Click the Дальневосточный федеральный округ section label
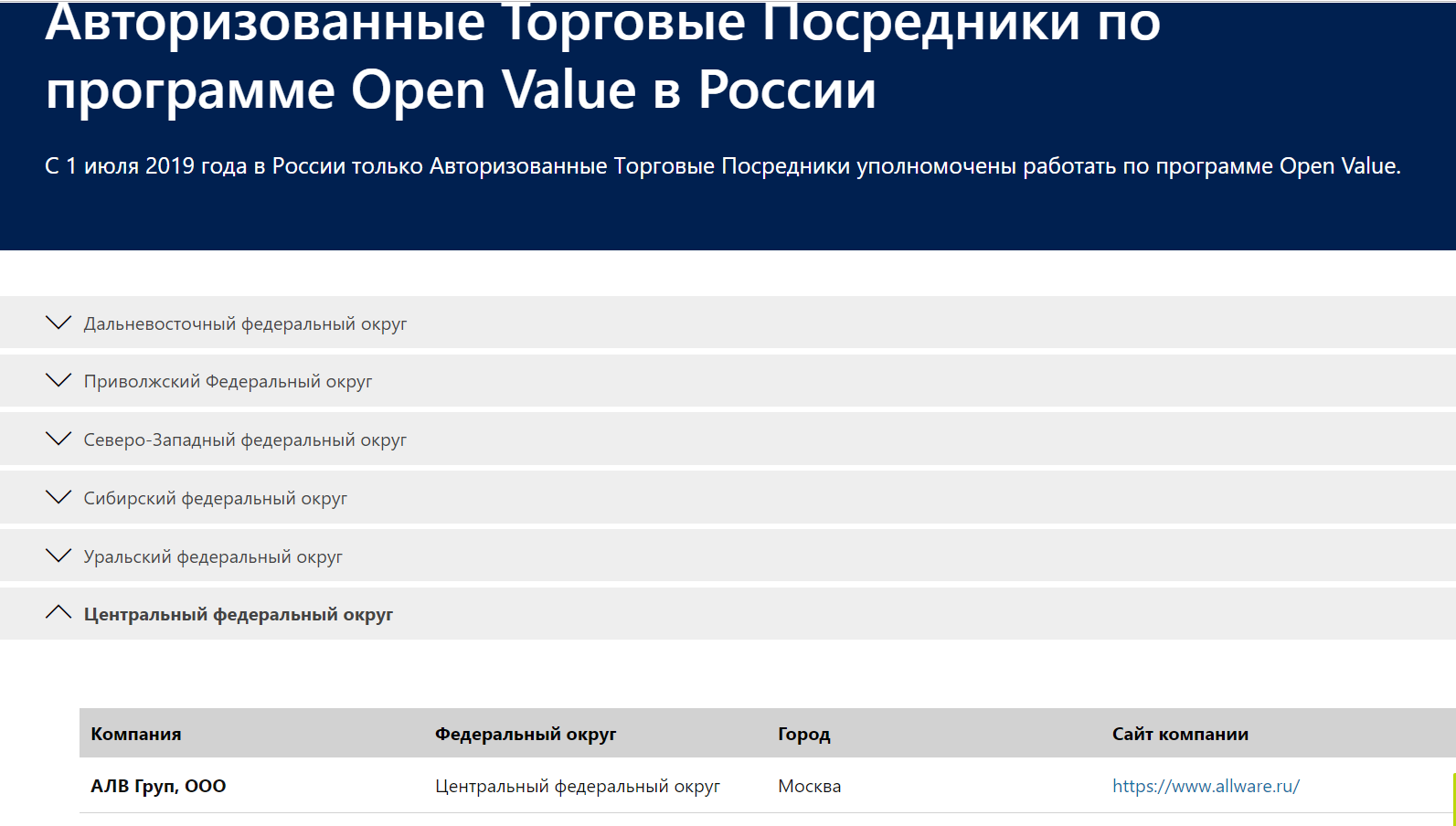The image size is (1456, 826). (245, 323)
